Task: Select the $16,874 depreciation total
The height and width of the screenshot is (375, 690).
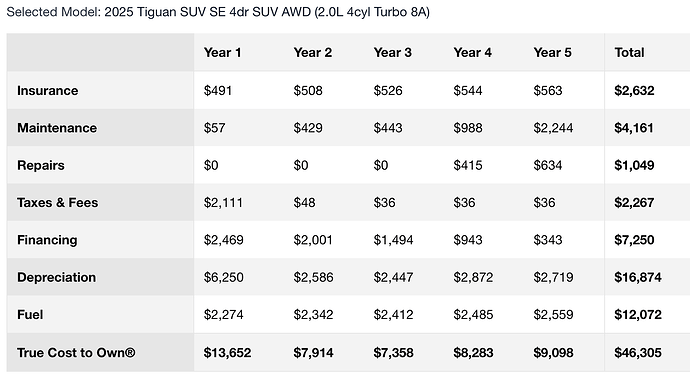Action: click(638, 277)
